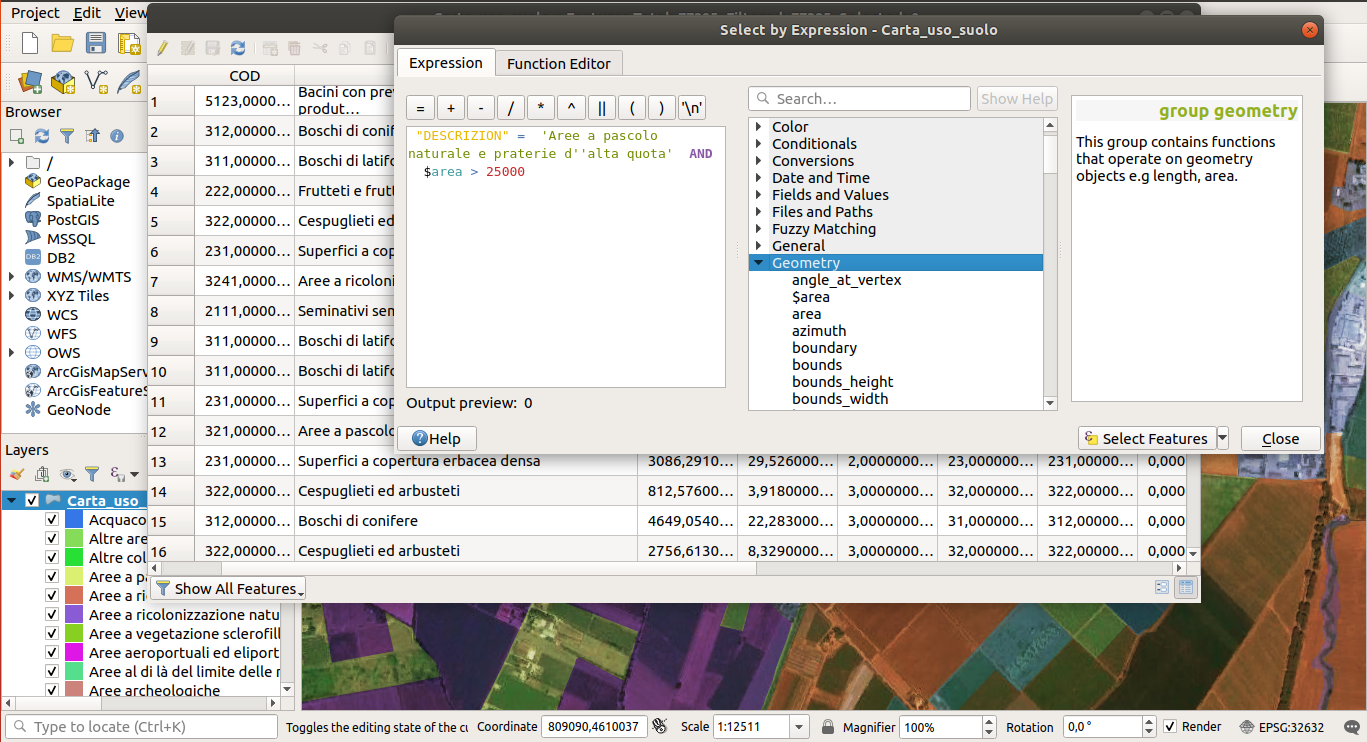Switch the attribute table to form view
This screenshot has height=742, width=1367.
[1162, 588]
